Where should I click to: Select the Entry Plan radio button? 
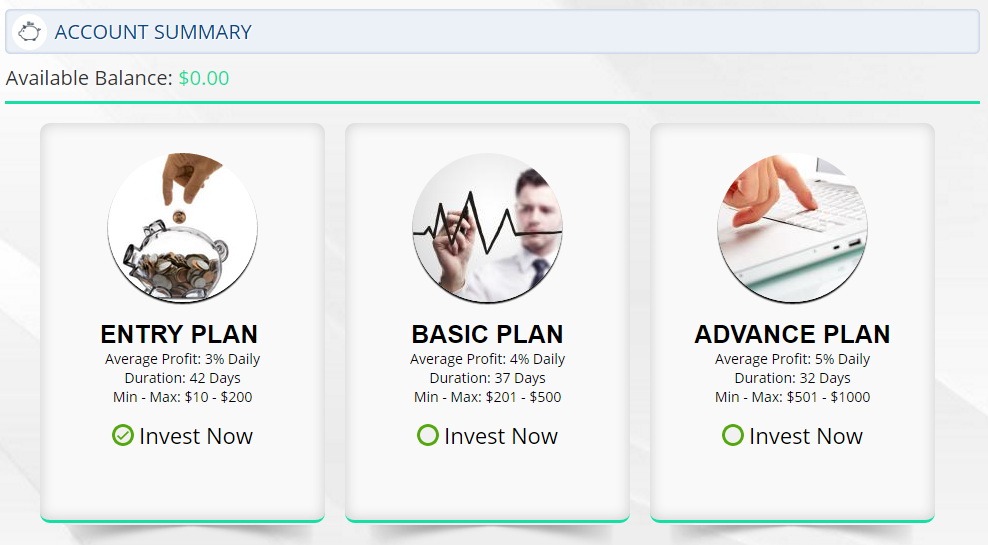pyautogui.click(x=123, y=436)
